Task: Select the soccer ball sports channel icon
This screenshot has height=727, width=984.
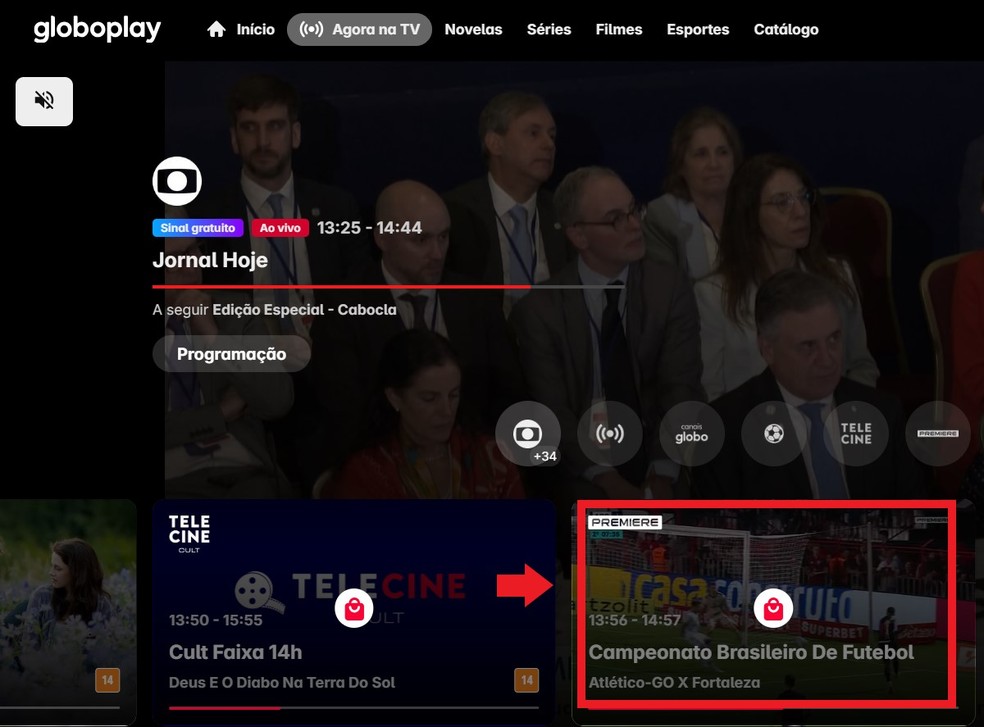Action: pos(773,433)
